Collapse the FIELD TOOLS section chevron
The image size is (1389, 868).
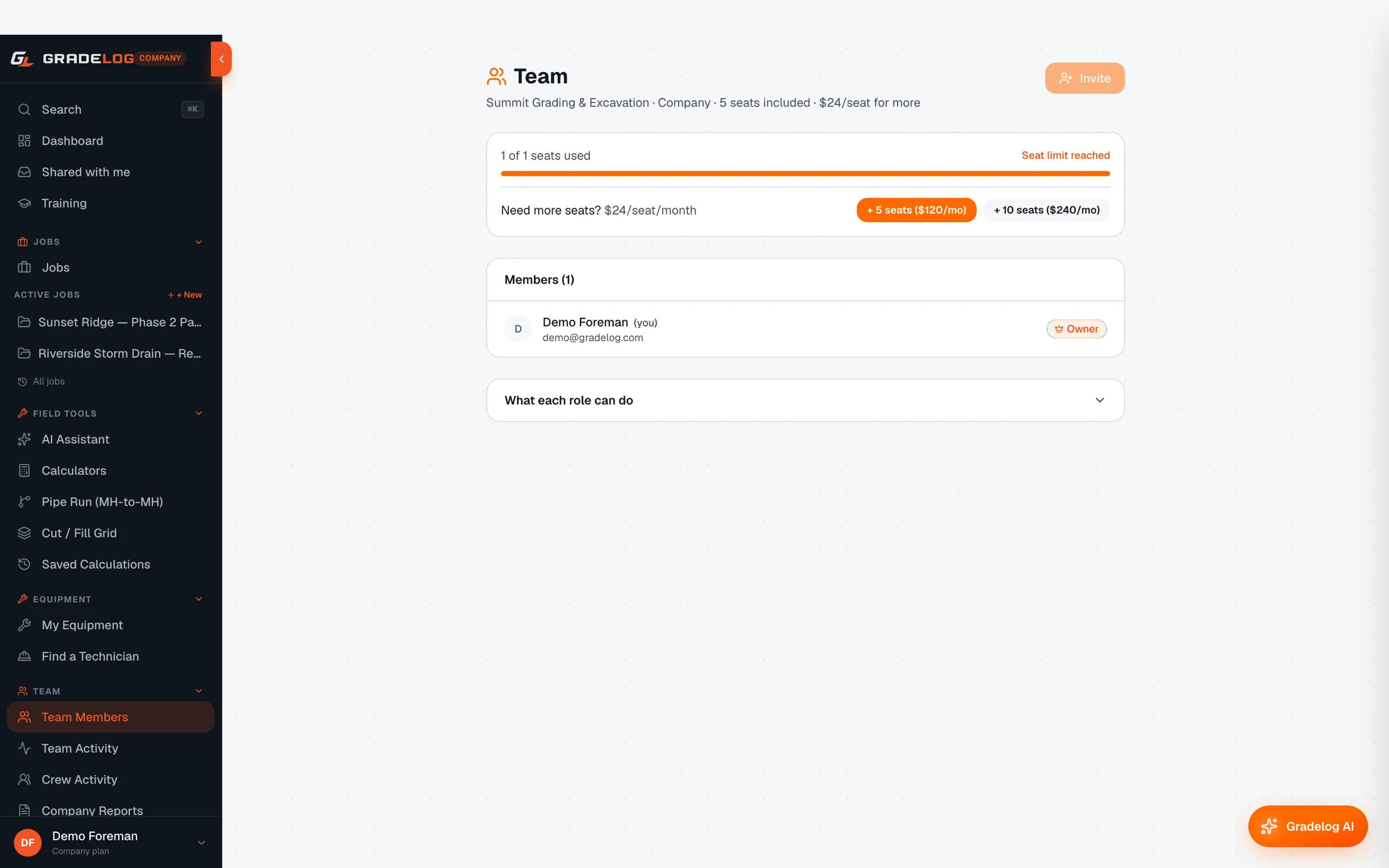pos(199,413)
